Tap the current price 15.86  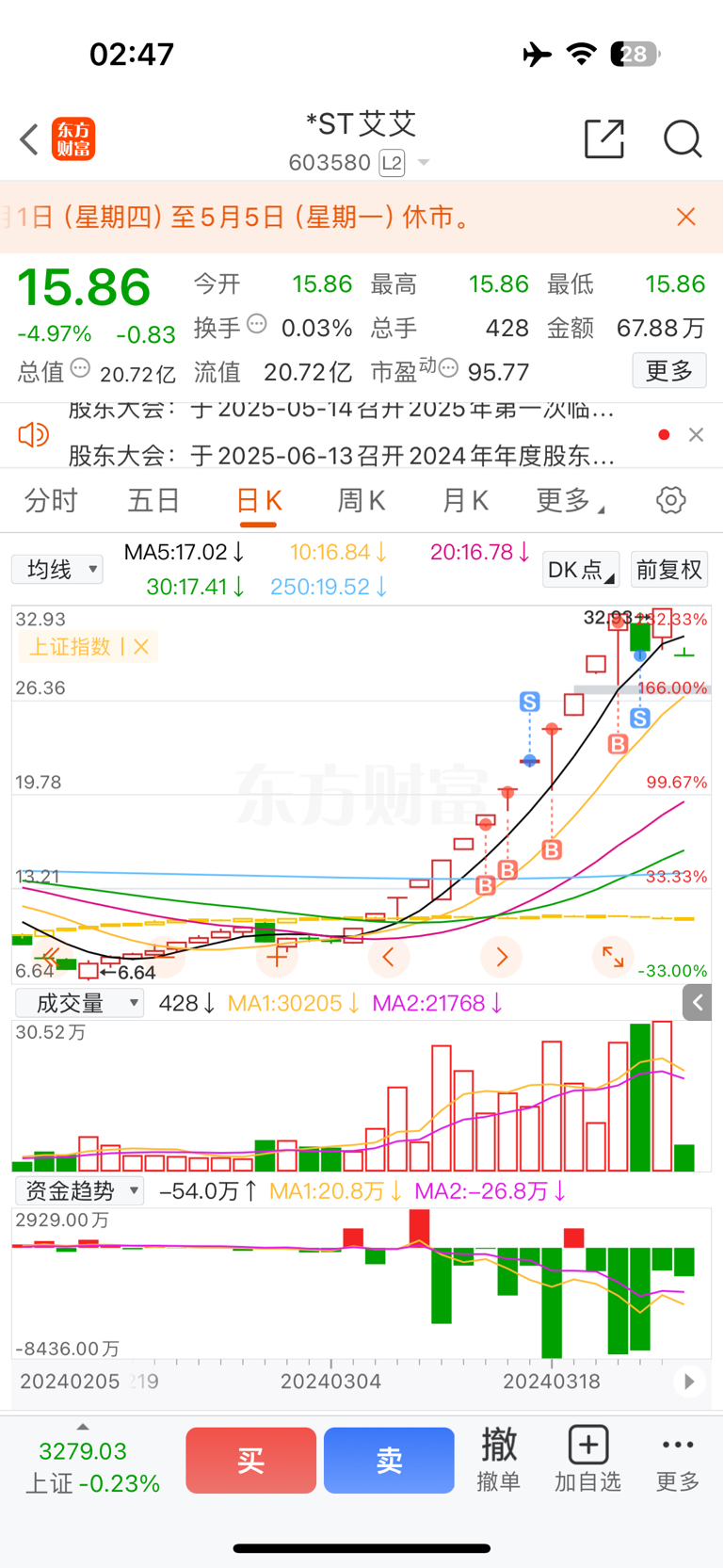[x=84, y=287]
